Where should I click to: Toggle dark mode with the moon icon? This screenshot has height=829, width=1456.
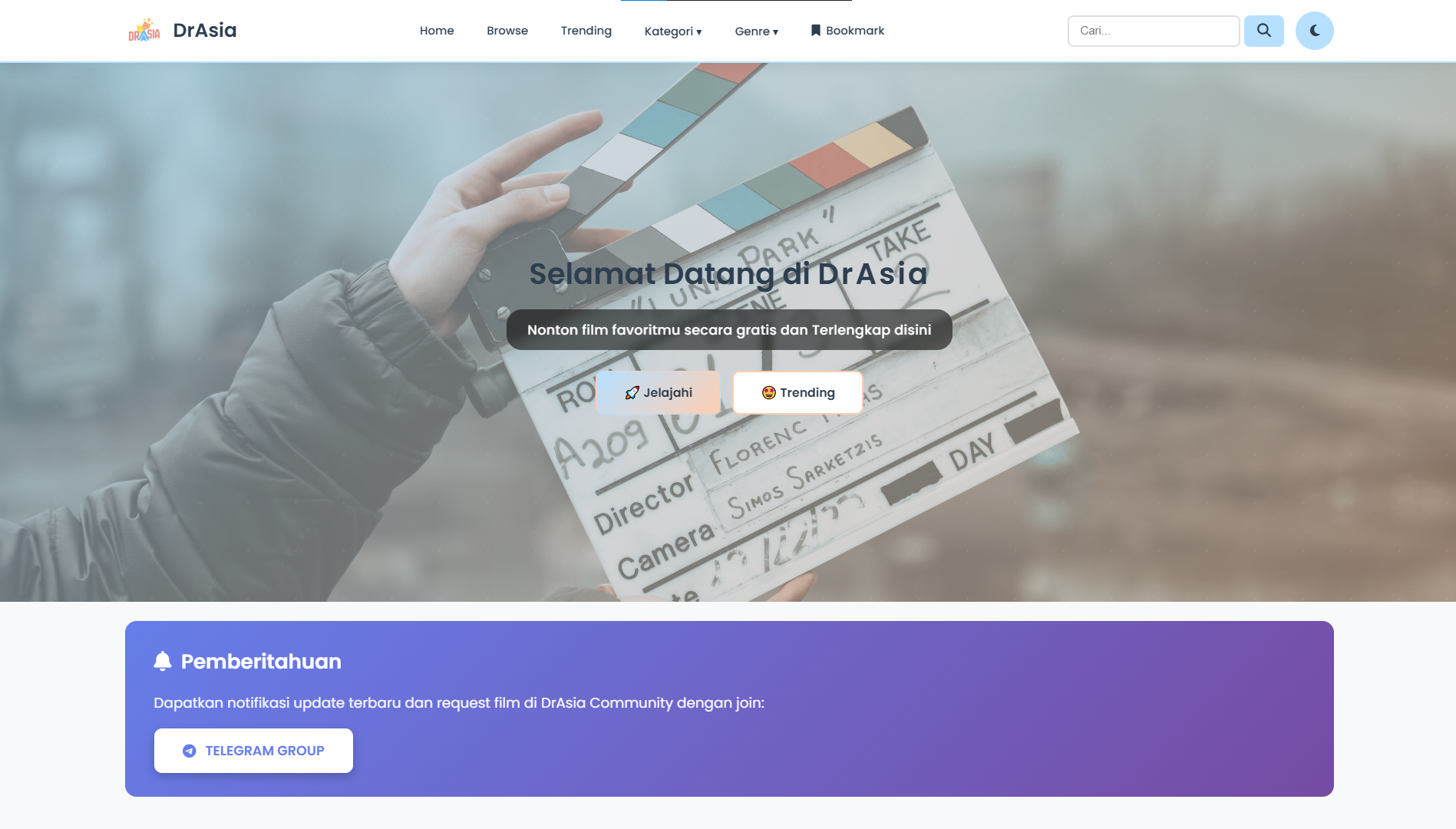[1314, 31]
